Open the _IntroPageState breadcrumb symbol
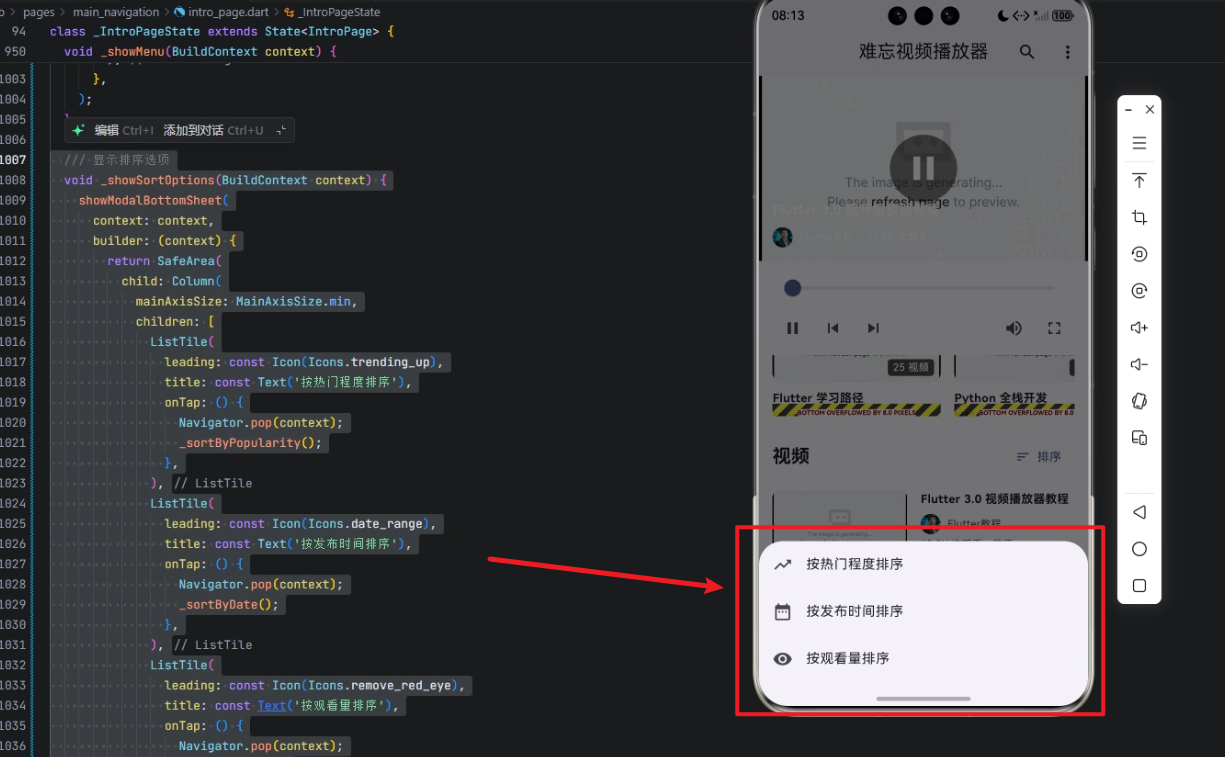The height and width of the screenshot is (757, 1225). pos(332,12)
